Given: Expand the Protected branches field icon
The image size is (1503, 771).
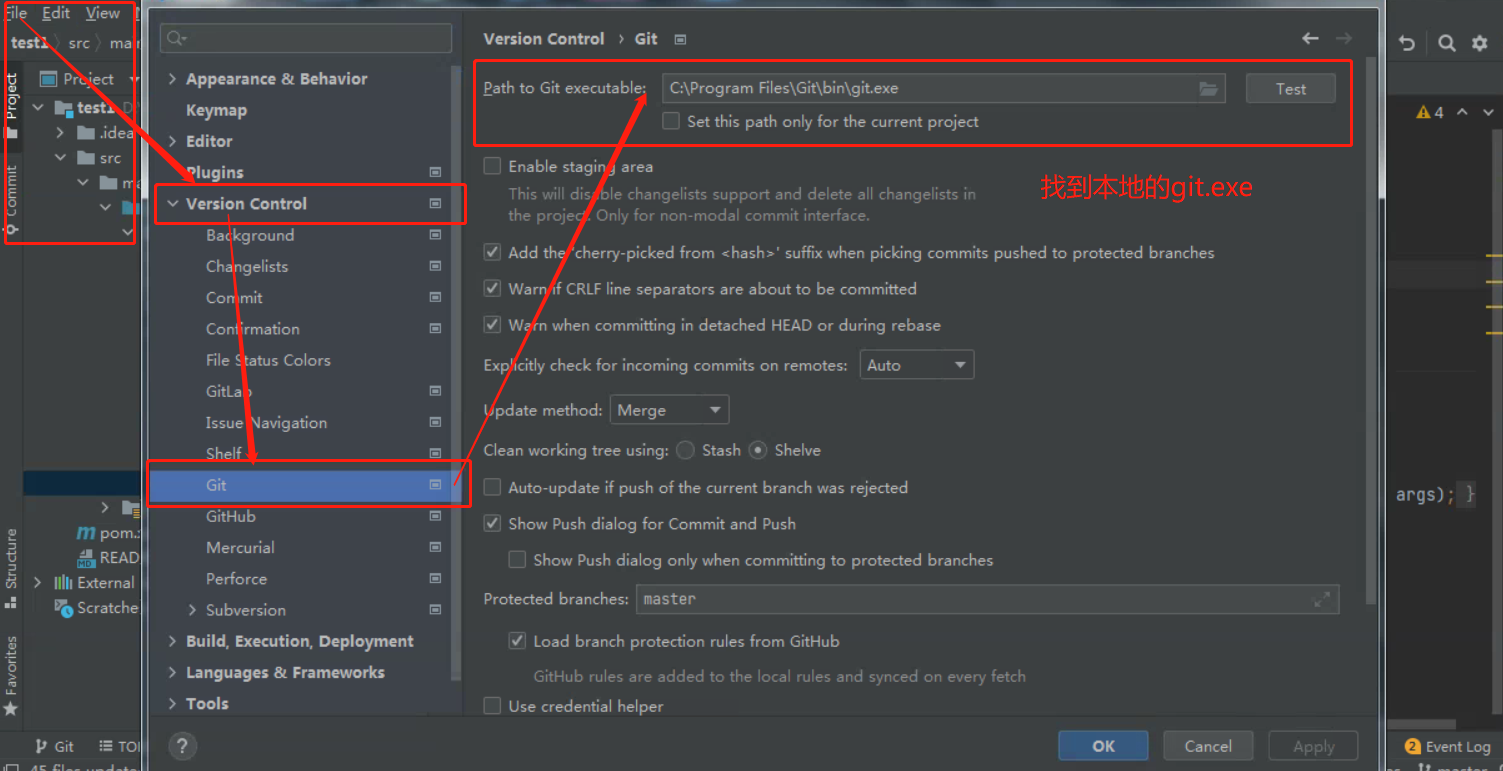Looking at the screenshot, I should [1321, 599].
